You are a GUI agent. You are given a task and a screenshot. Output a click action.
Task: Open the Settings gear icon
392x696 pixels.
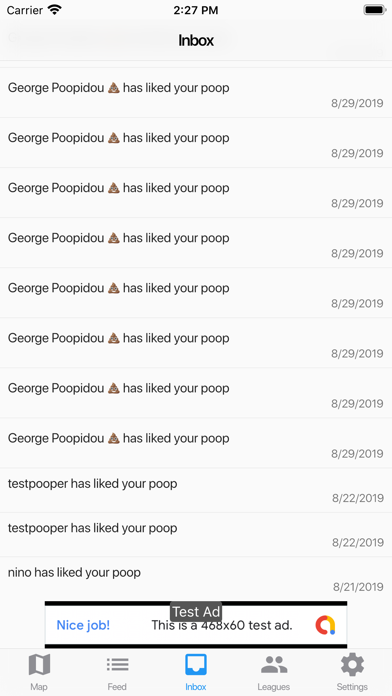pos(352,664)
